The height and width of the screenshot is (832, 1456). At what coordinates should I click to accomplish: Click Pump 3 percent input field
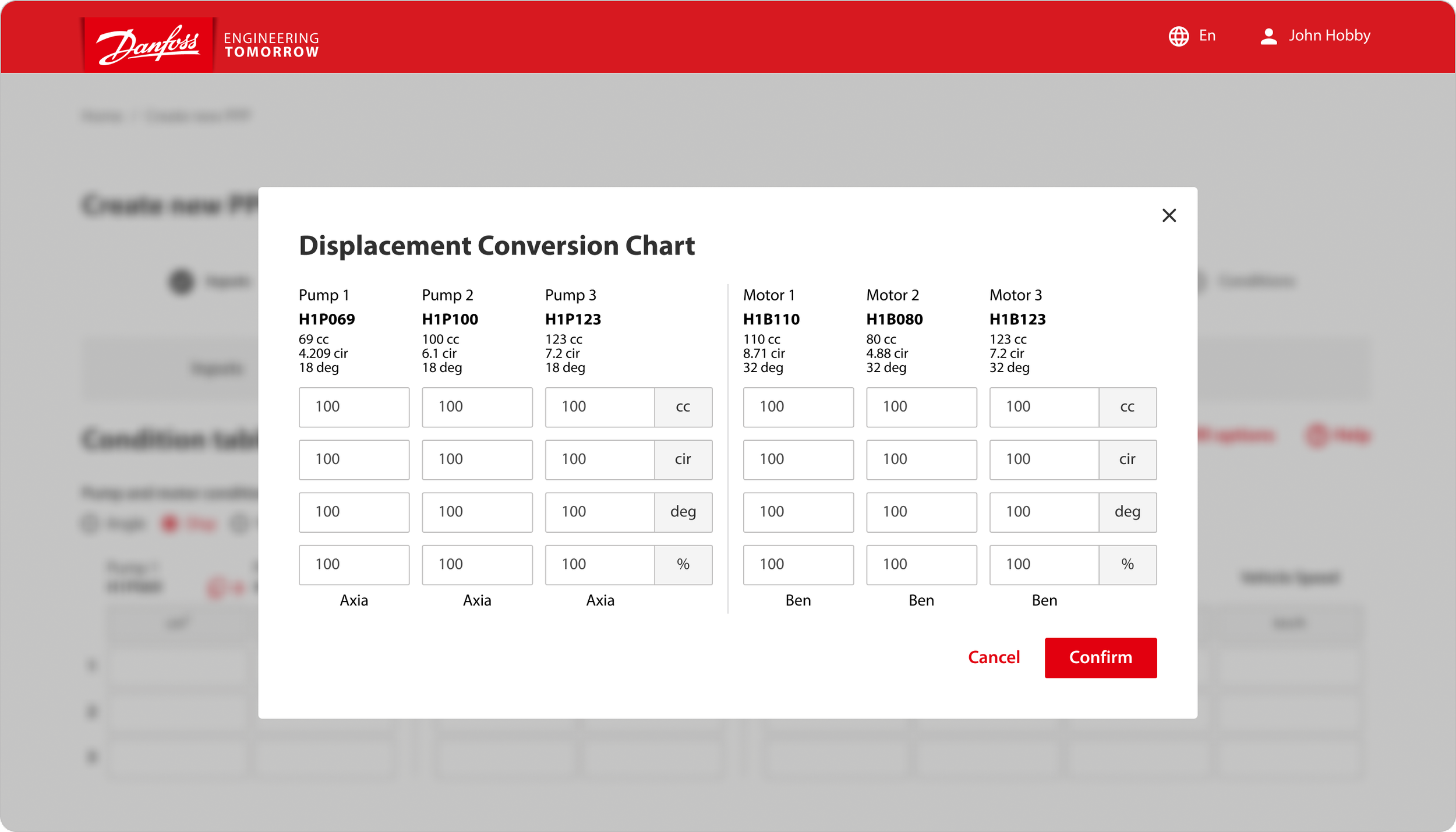click(599, 564)
